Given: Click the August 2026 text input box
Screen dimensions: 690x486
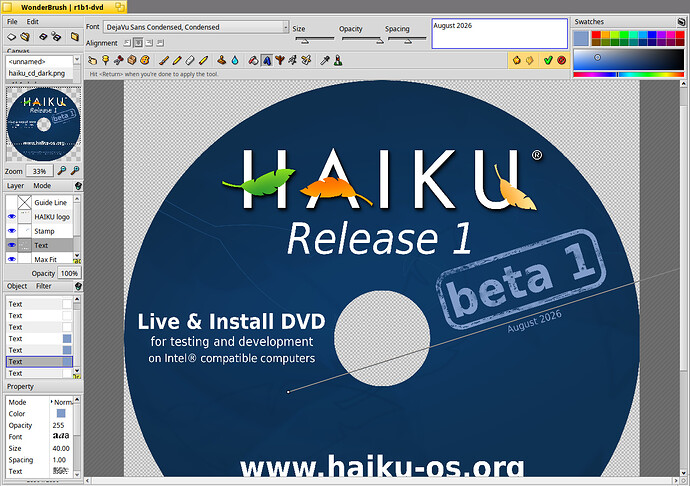Looking at the screenshot, I should [499, 33].
